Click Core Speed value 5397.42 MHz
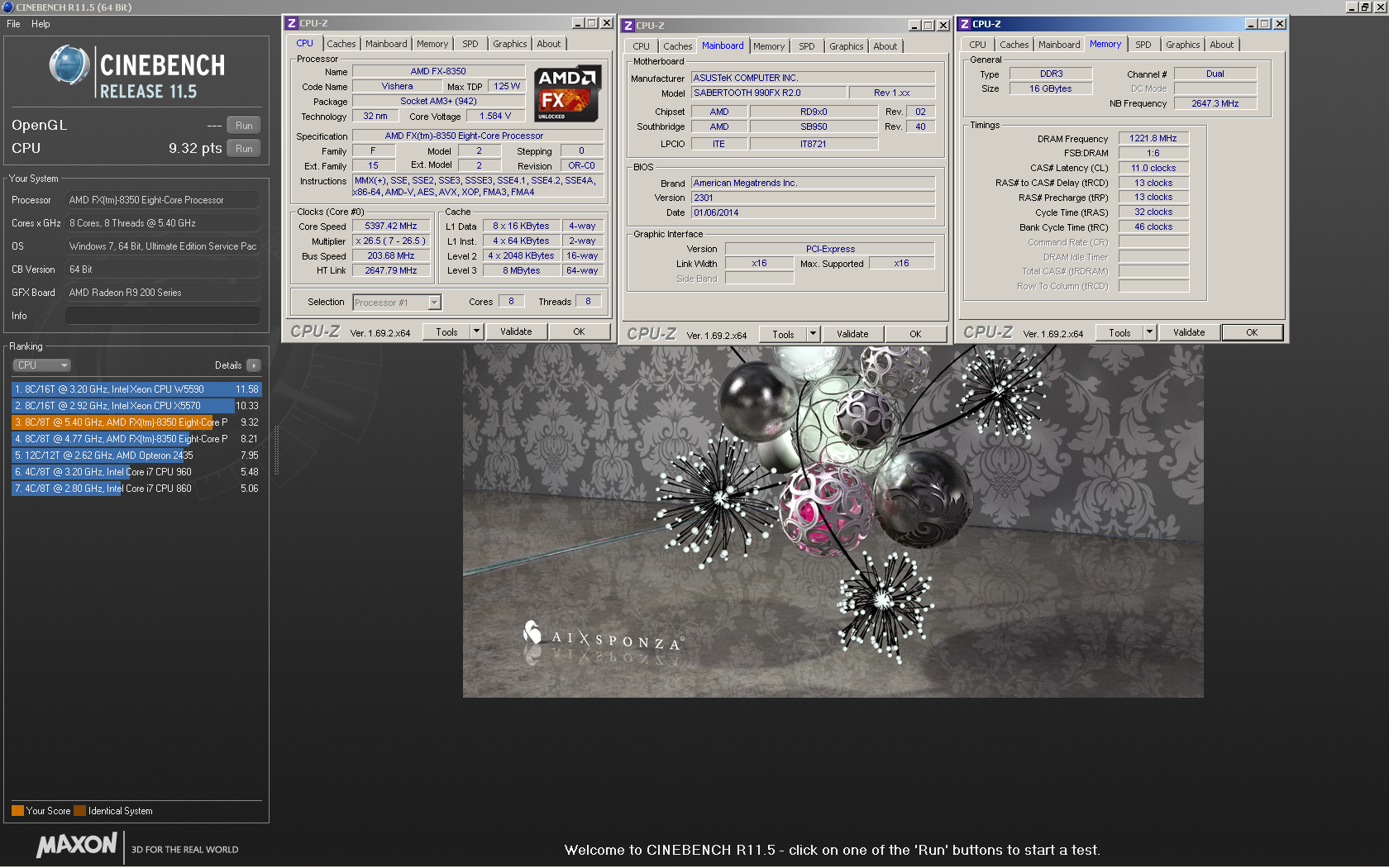This screenshot has width=1389, height=868. click(x=391, y=227)
